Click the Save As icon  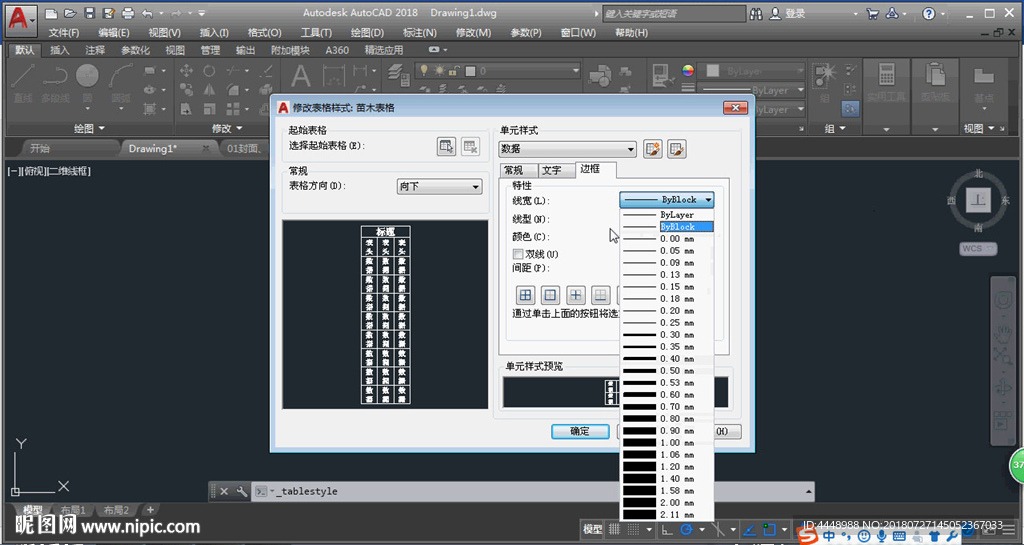pyautogui.click(x=108, y=13)
